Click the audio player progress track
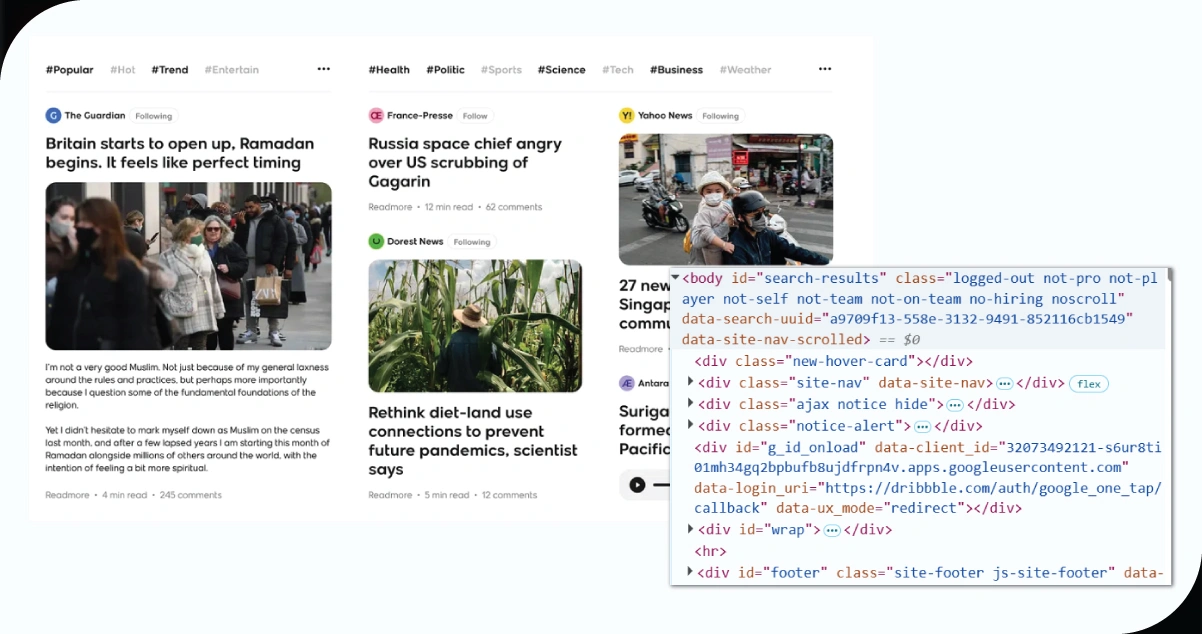The height and width of the screenshot is (634, 1202). click(x=661, y=485)
